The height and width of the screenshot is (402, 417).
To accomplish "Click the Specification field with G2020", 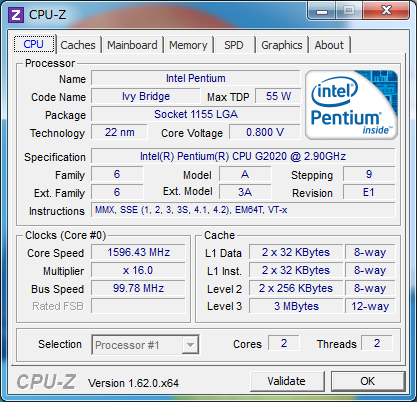I will 243,156.
